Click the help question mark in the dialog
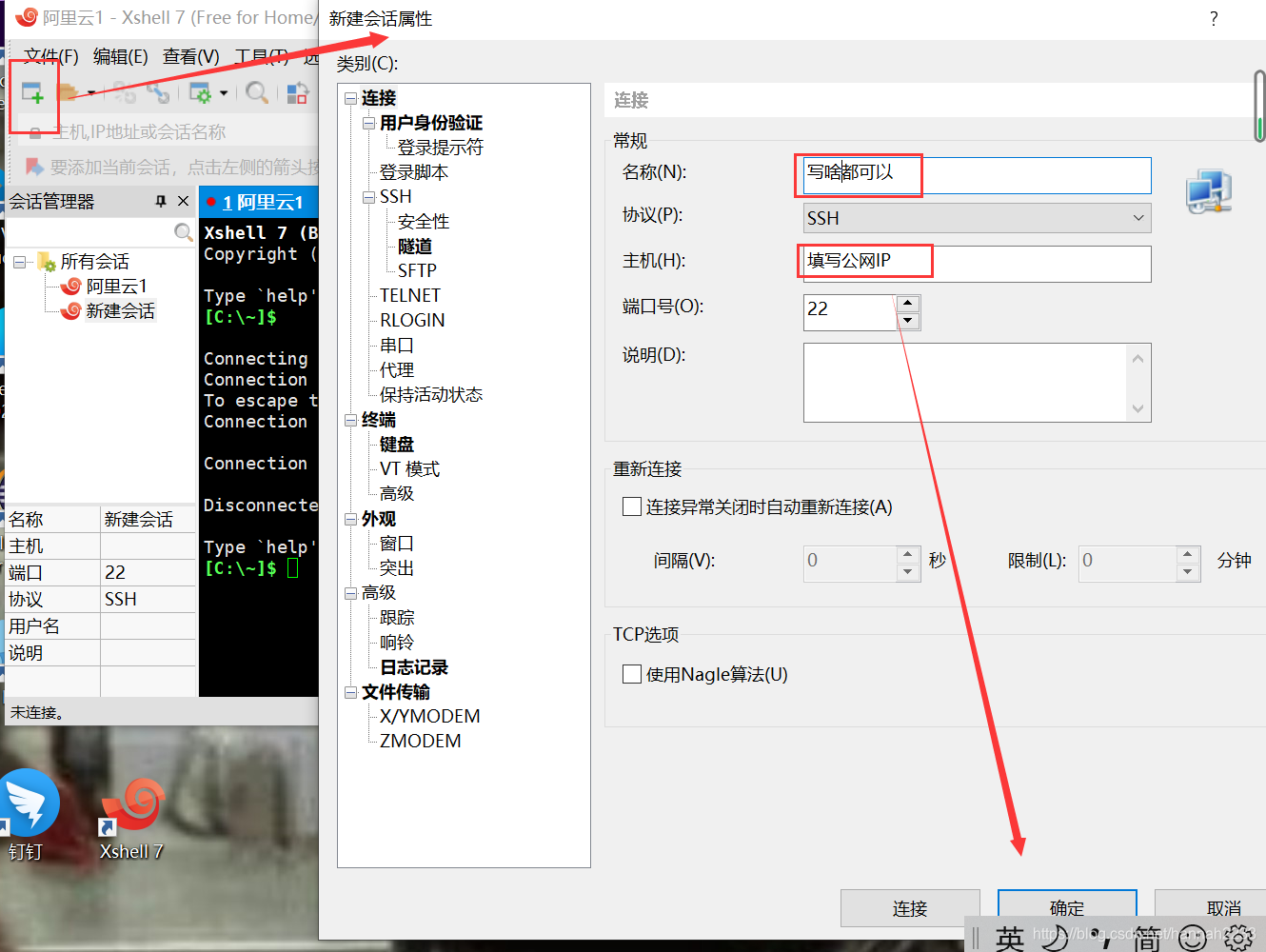The image size is (1266, 952). point(1214,19)
